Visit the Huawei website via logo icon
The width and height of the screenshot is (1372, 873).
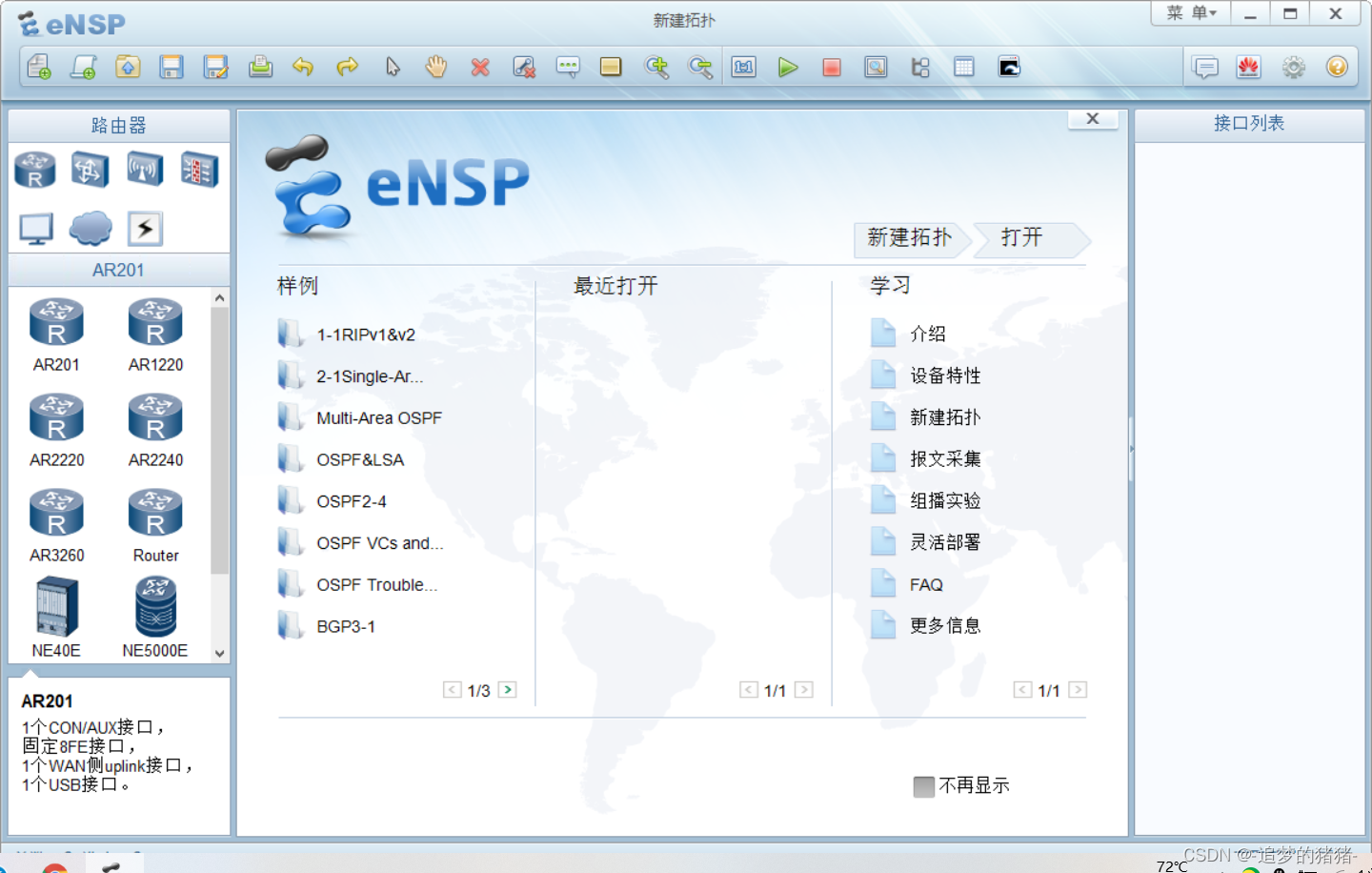pos(1248,67)
